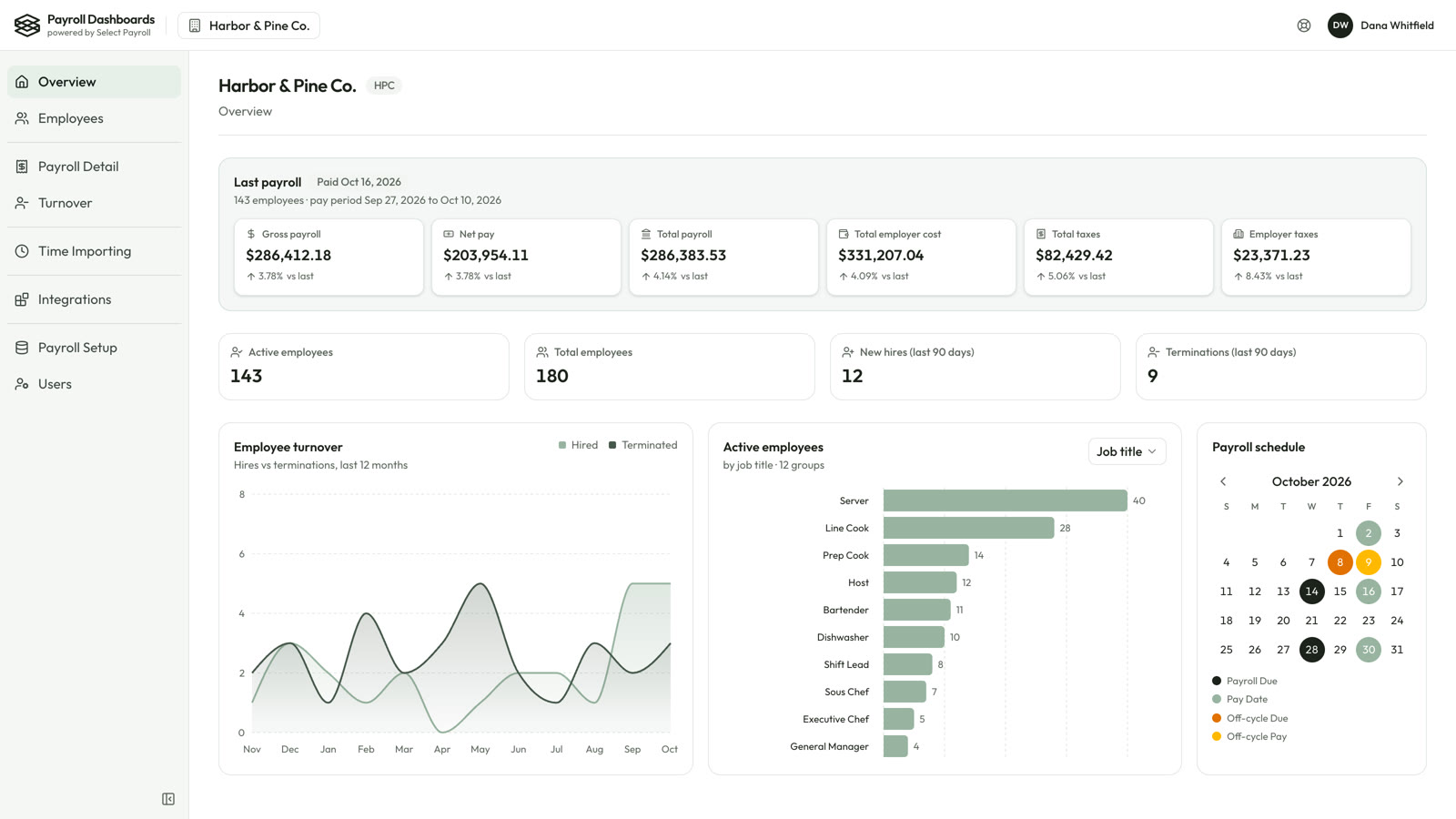Click the Line Cook bar in chart
1456x819 pixels.
click(x=968, y=528)
